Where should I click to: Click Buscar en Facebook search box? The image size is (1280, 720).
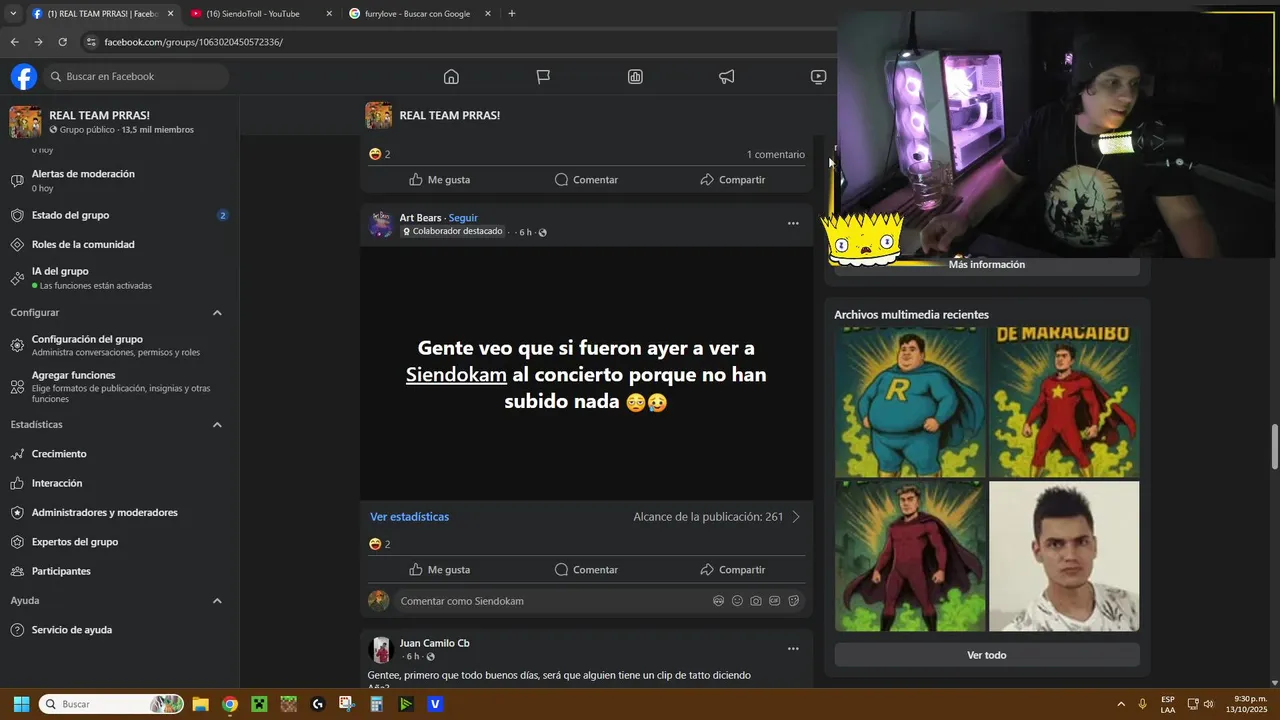136,77
